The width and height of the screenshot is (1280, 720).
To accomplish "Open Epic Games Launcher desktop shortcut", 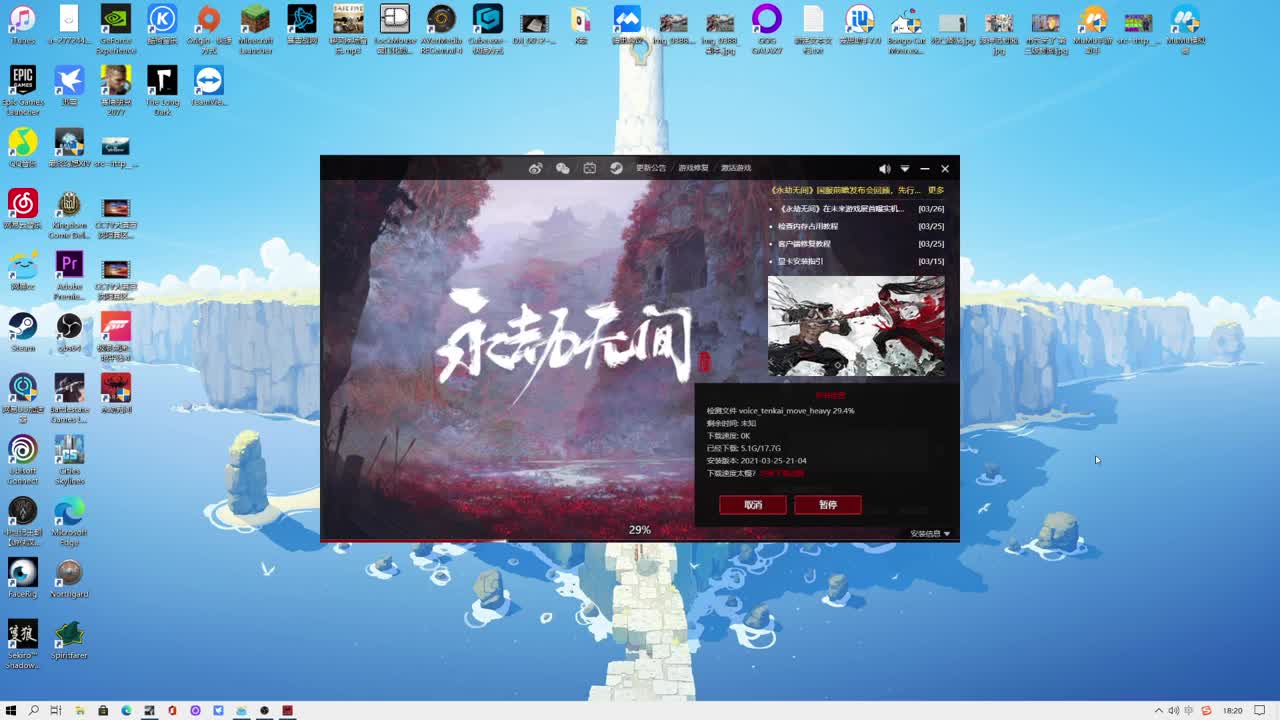I will point(22,90).
